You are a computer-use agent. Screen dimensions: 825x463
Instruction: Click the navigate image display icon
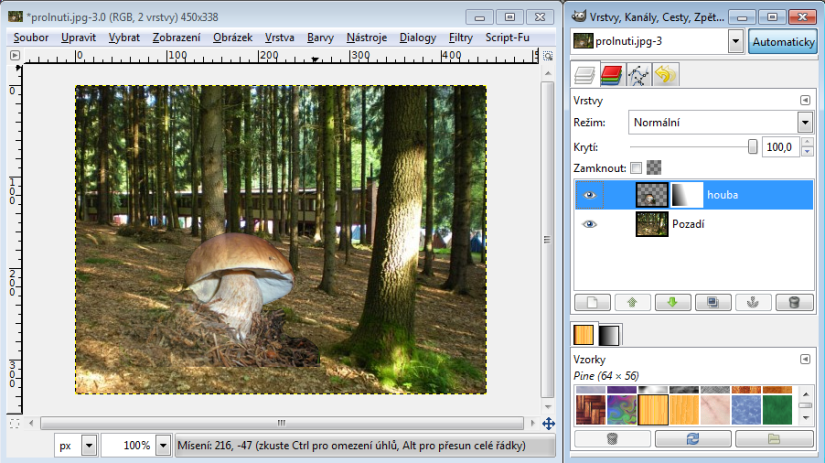click(548, 424)
